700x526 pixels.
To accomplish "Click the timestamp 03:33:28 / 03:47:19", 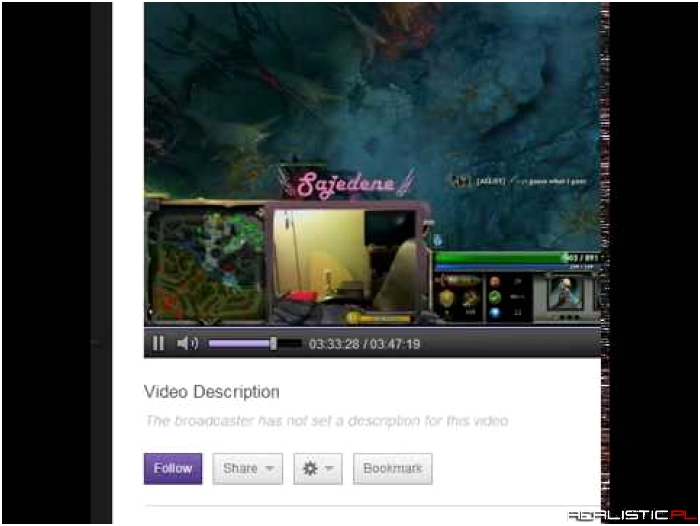I will [x=364, y=344].
